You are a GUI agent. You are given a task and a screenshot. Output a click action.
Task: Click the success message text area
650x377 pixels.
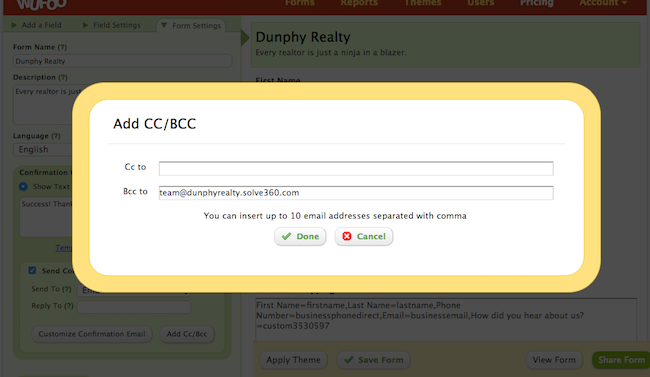click(x=46, y=217)
